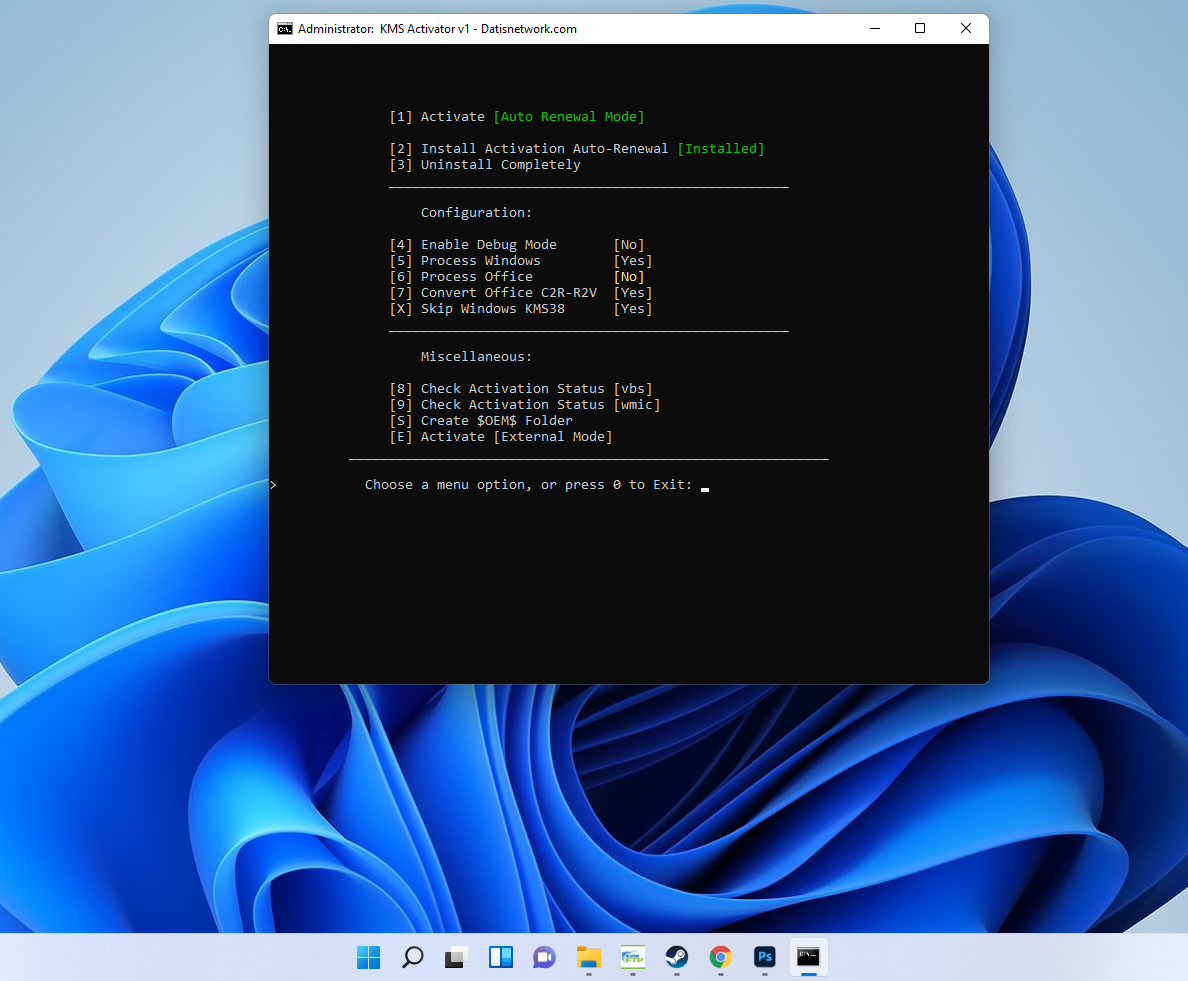1188x981 pixels.
Task: Maximize the KMS Activator window
Action: [920, 29]
